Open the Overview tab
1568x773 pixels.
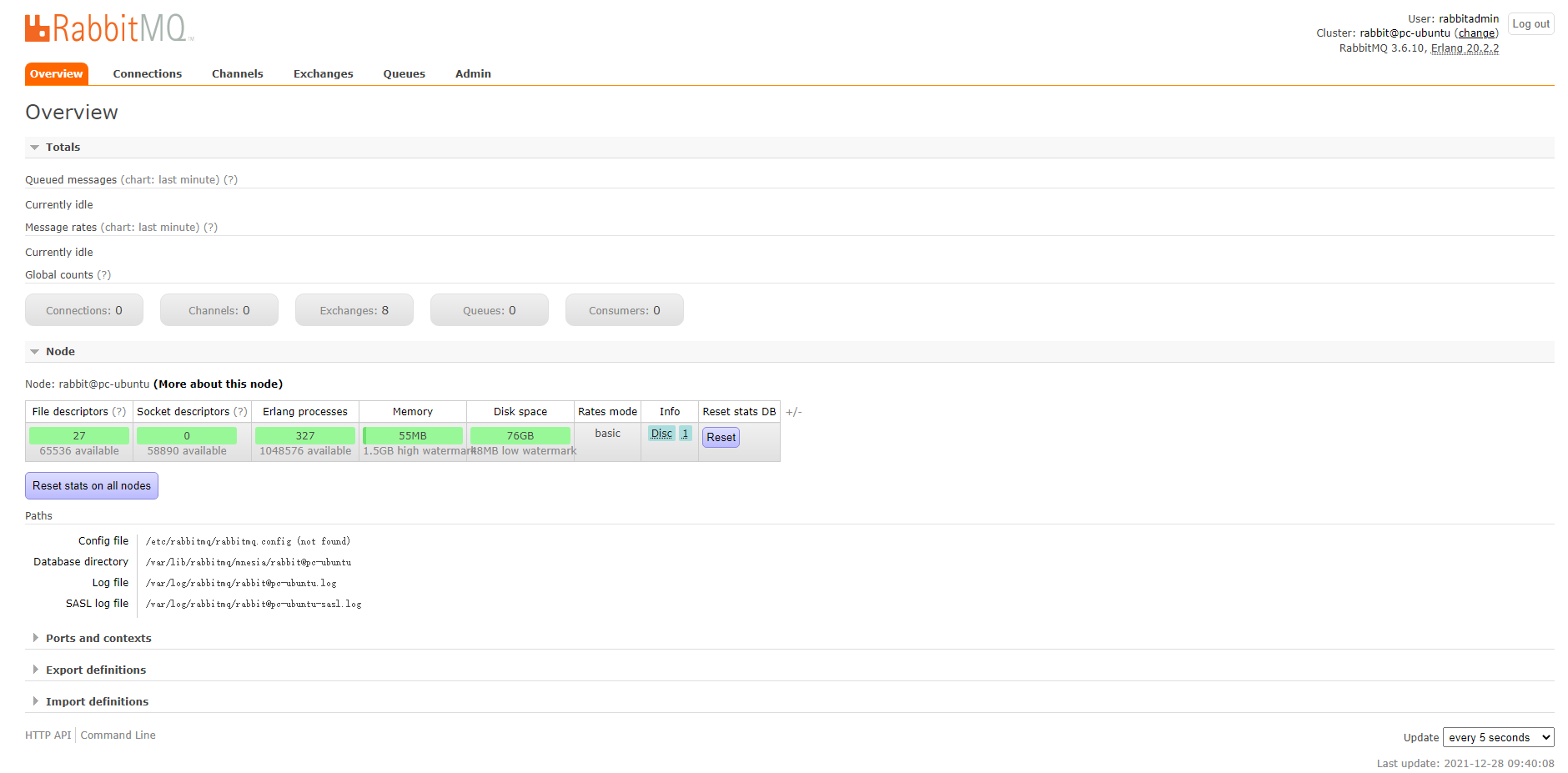point(57,73)
